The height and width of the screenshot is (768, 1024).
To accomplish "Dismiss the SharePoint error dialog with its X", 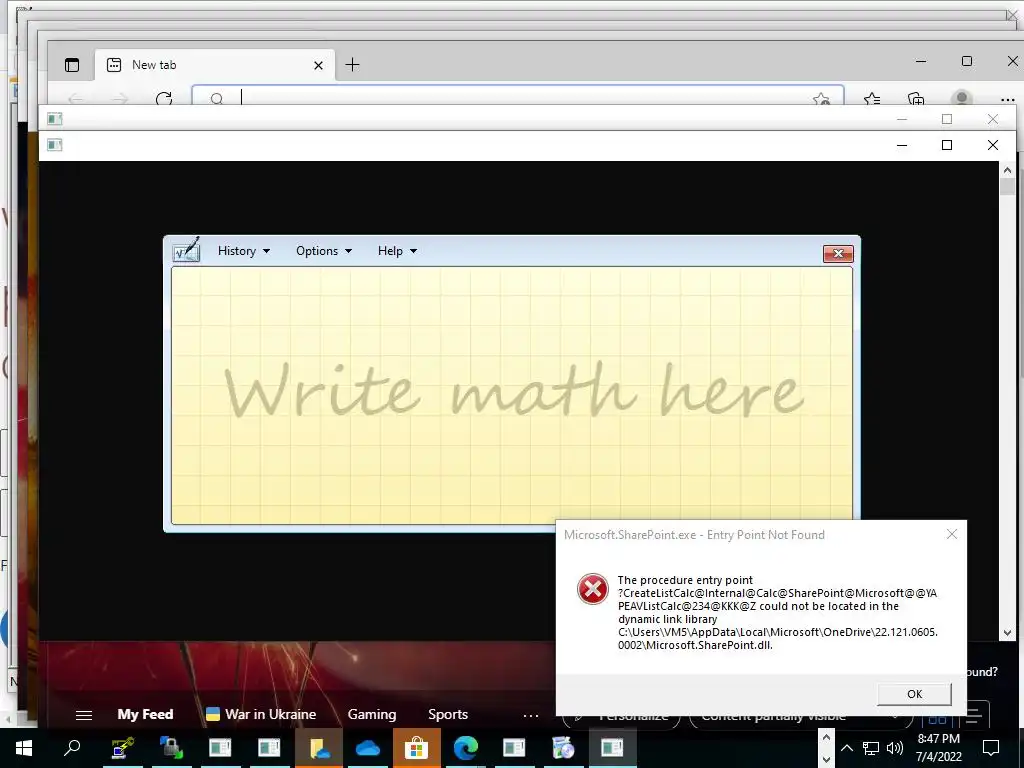I will pyautogui.click(x=952, y=534).
